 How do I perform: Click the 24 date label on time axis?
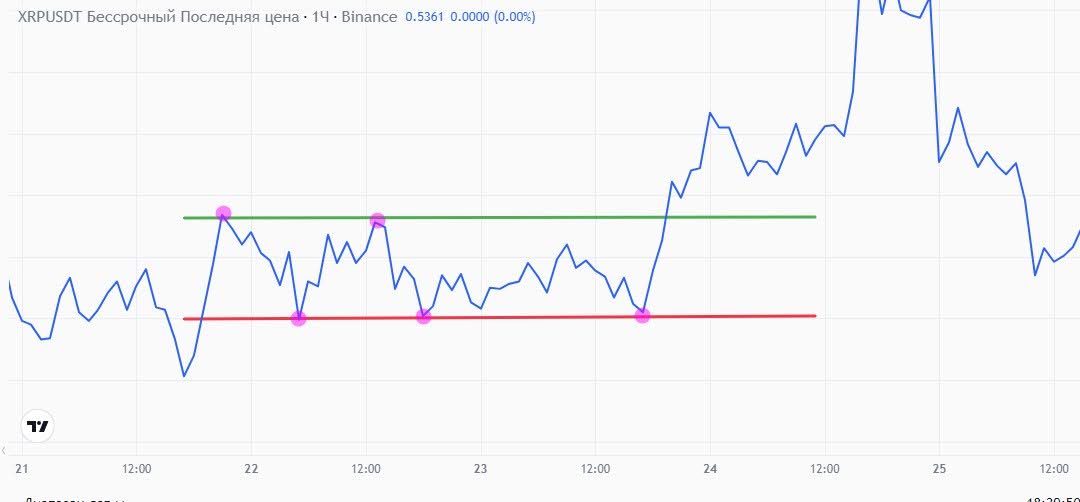pyautogui.click(x=710, y=469)
